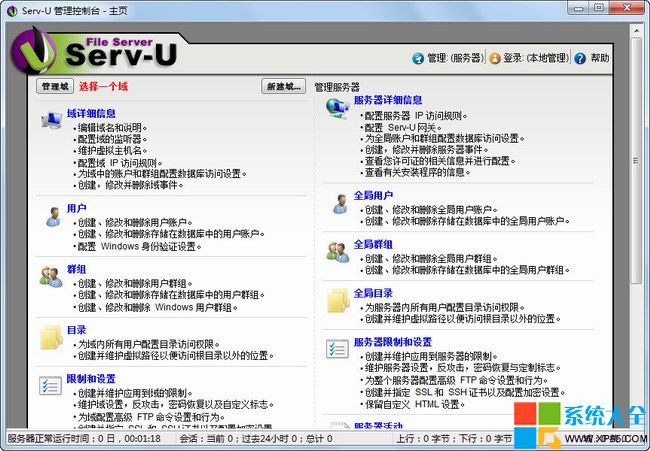Open the 域详细信息 heading link
The image size is (650, 451).
coord(91,113)
